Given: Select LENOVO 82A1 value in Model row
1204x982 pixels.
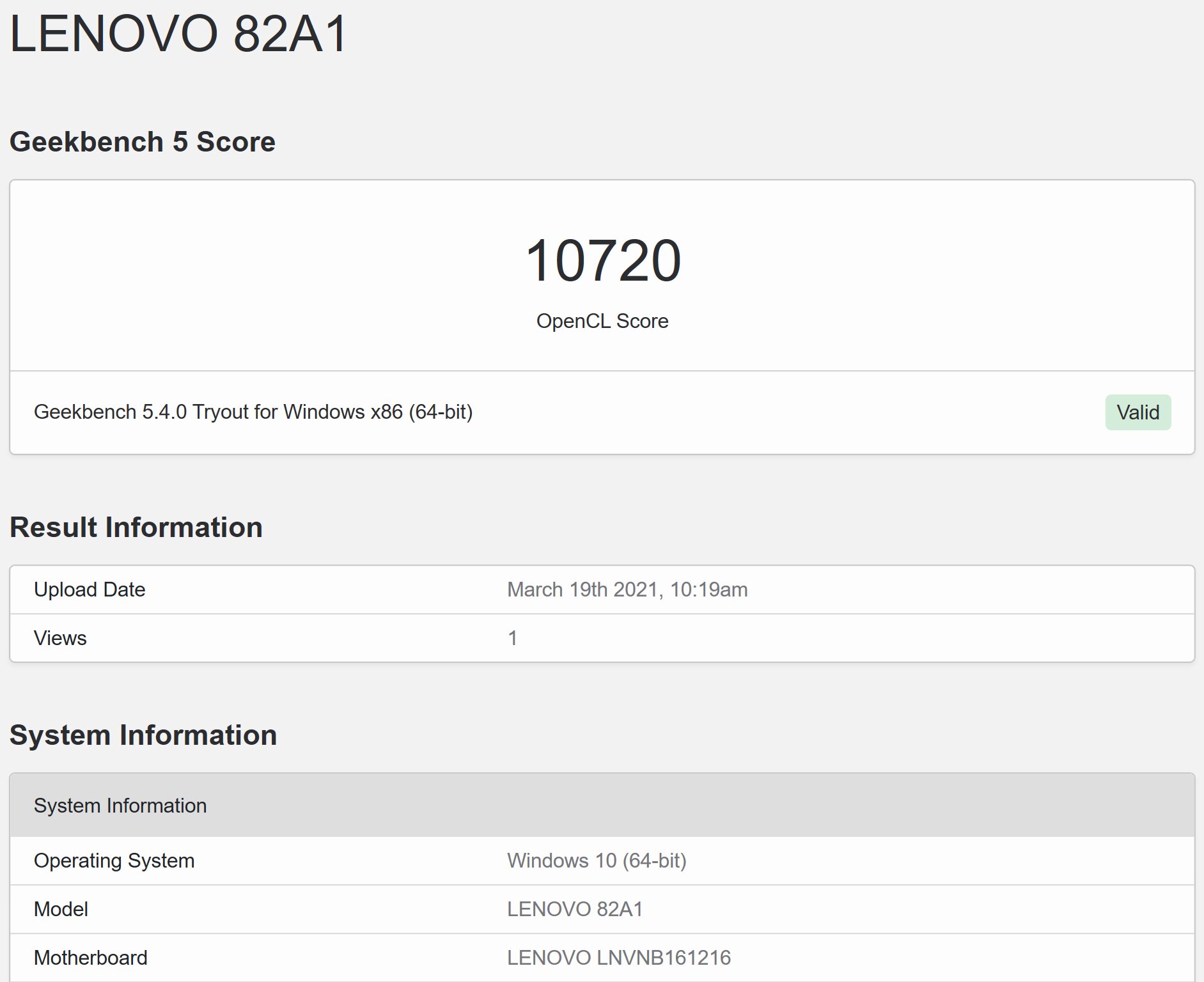Looking at the screenshot, I should coord(575,909).
